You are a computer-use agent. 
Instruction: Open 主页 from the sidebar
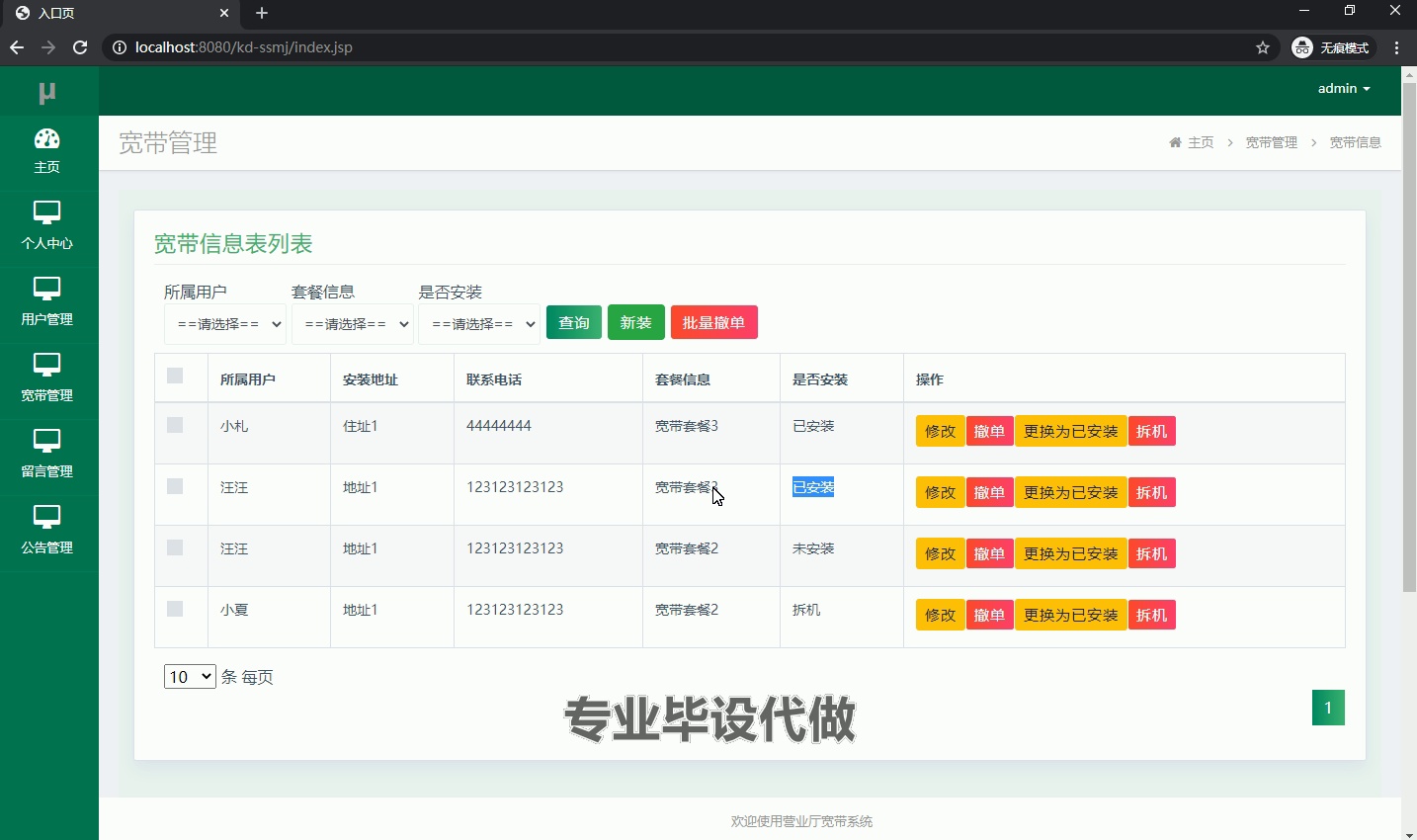coord(46,151)
